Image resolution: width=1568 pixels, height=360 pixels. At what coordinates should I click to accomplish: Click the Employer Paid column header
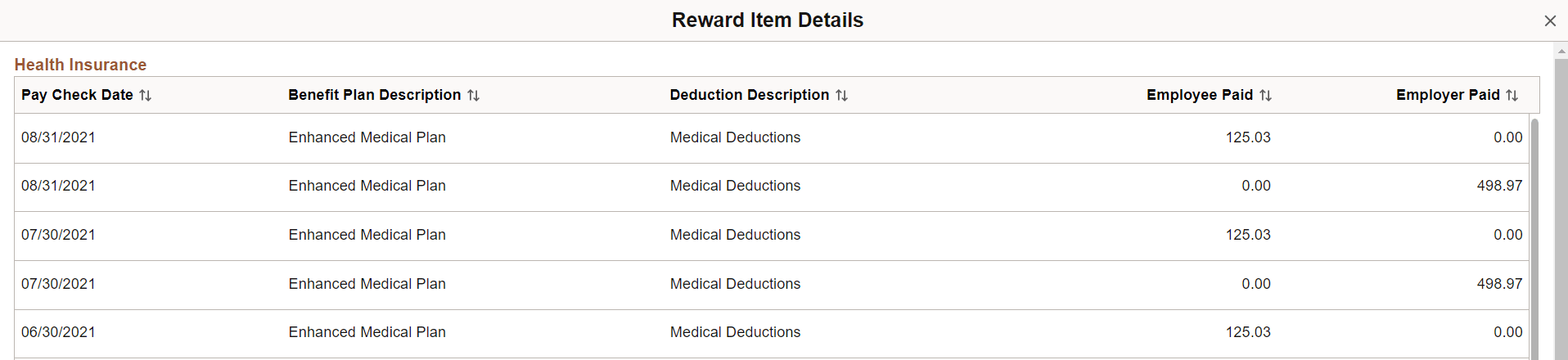coord(1448,95)
